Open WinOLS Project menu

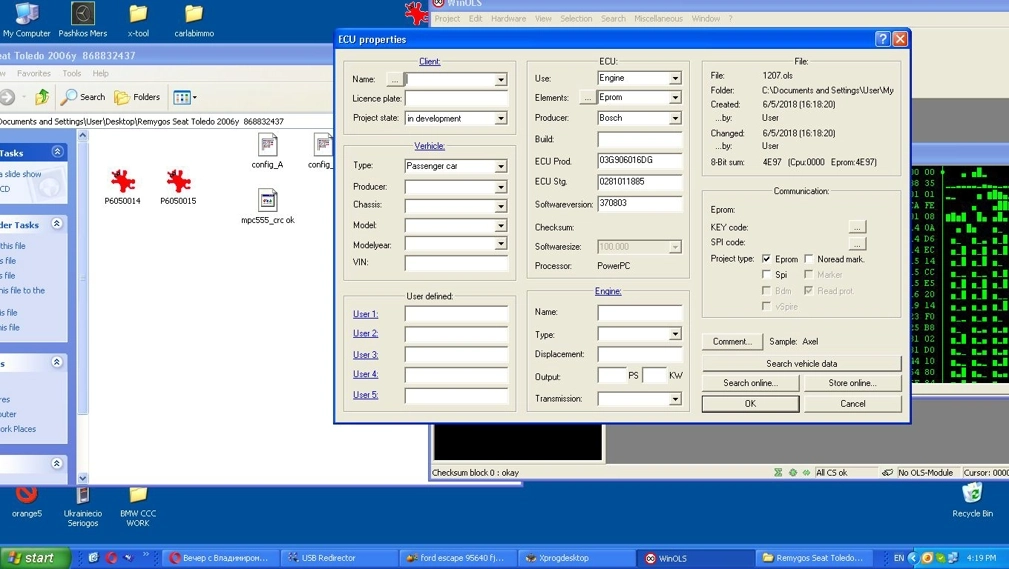pyautogui.click(x=447, y=19)
